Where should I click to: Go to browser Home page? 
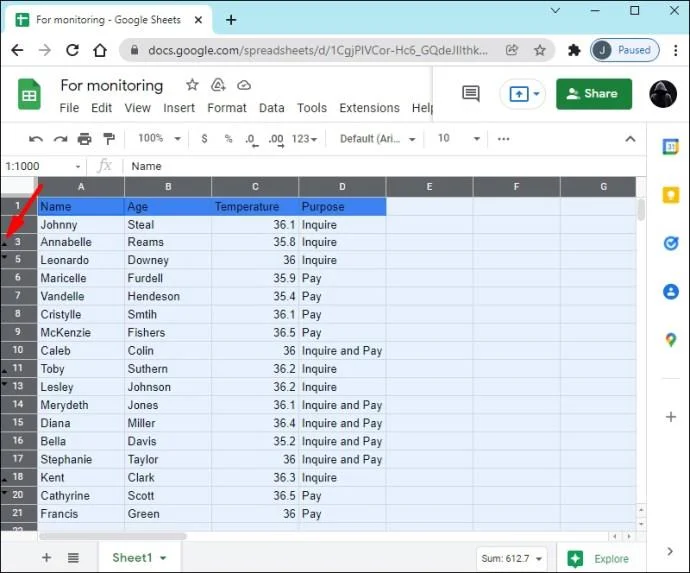100,50
